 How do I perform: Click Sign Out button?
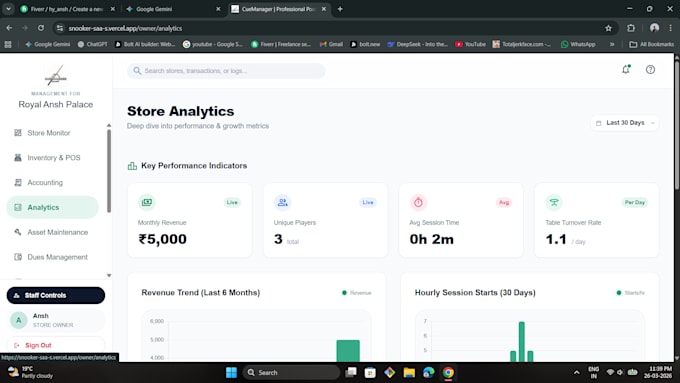click(x=56, y=345)
